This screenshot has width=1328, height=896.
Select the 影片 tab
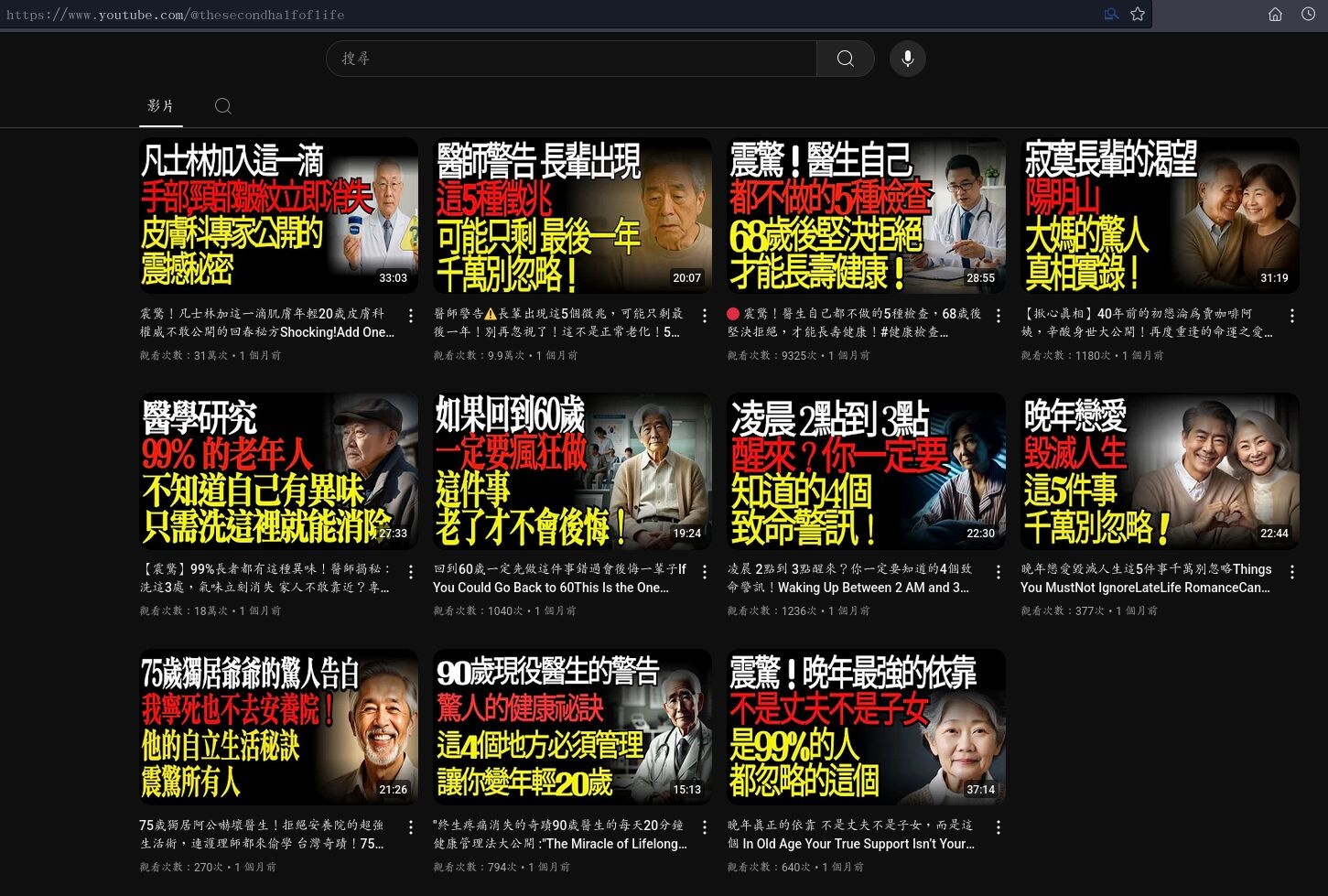click(x=160, y=106)
